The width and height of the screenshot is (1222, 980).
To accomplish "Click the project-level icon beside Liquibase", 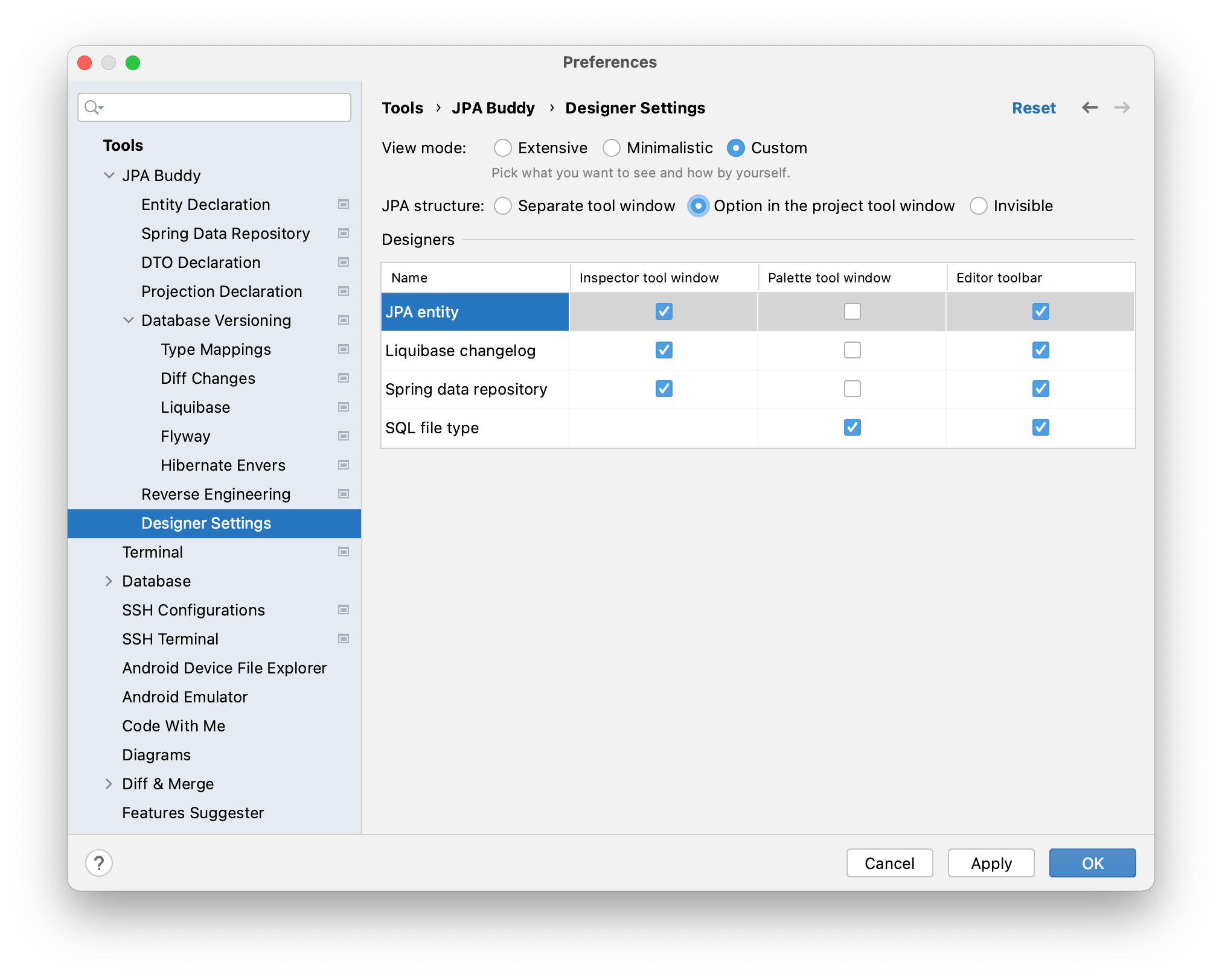I will 344,407.
